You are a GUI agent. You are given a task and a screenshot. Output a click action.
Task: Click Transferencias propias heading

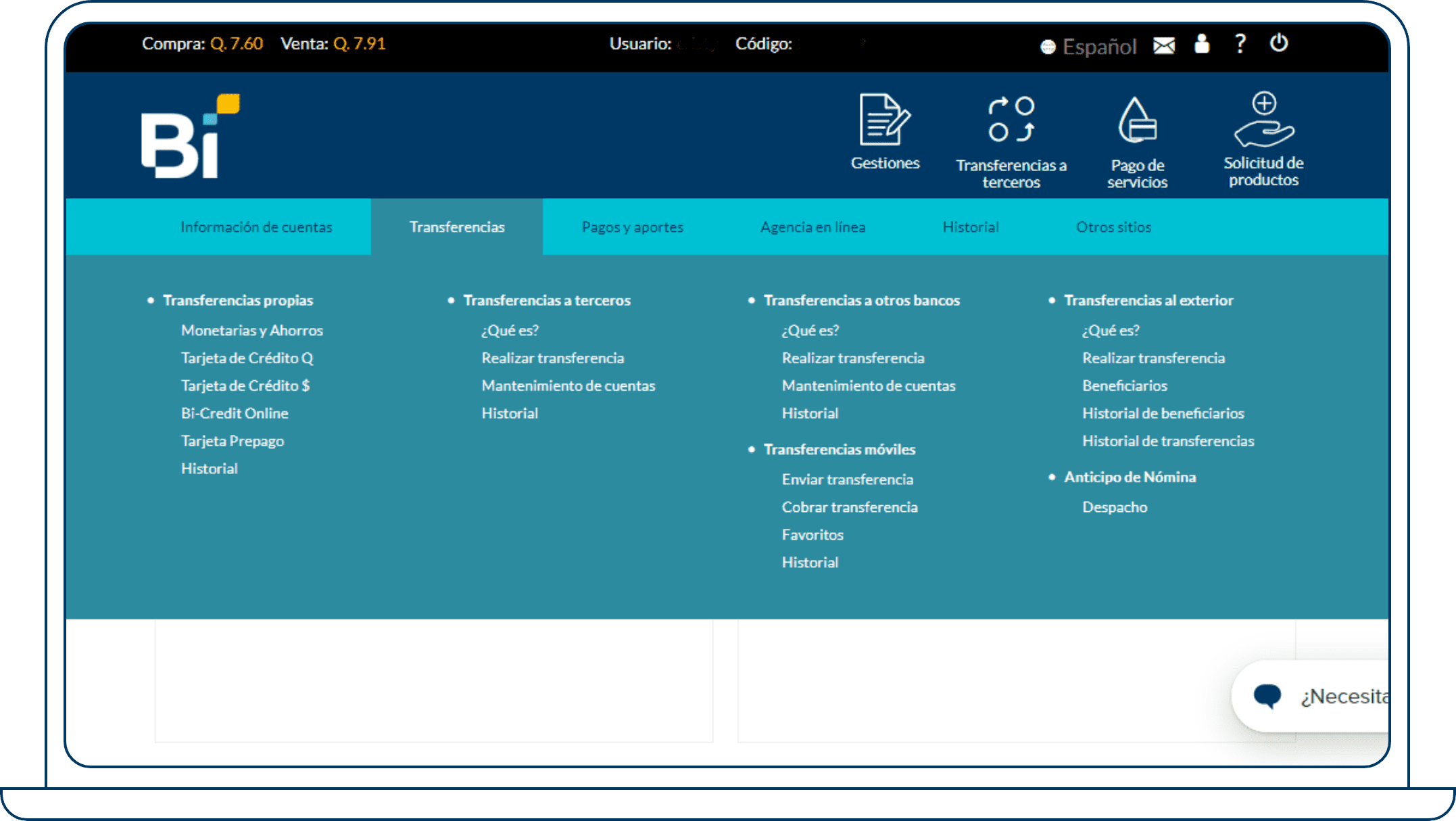(238, 300)
